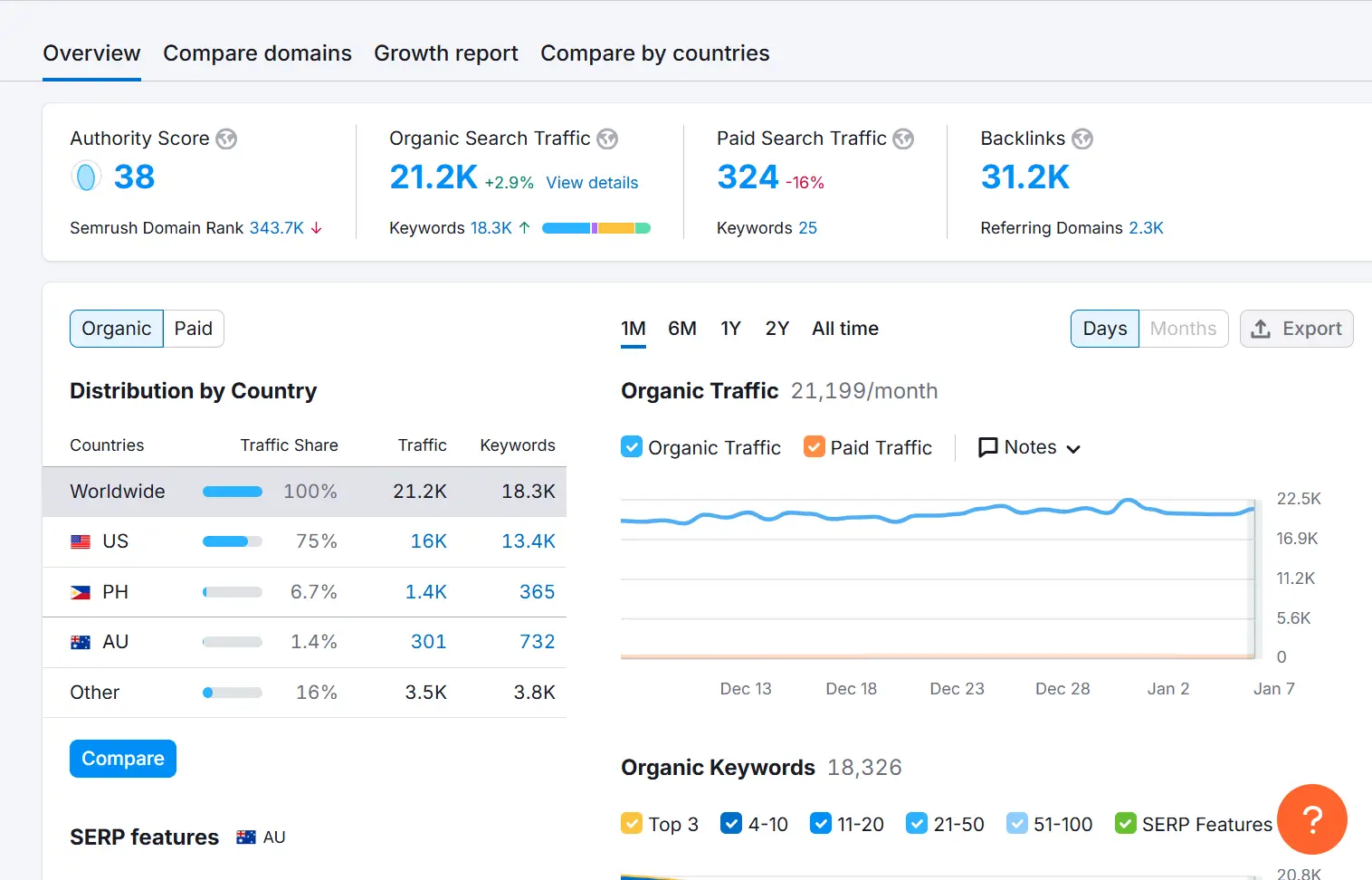
Task: Select the 2Y time range
Action: 777,329
